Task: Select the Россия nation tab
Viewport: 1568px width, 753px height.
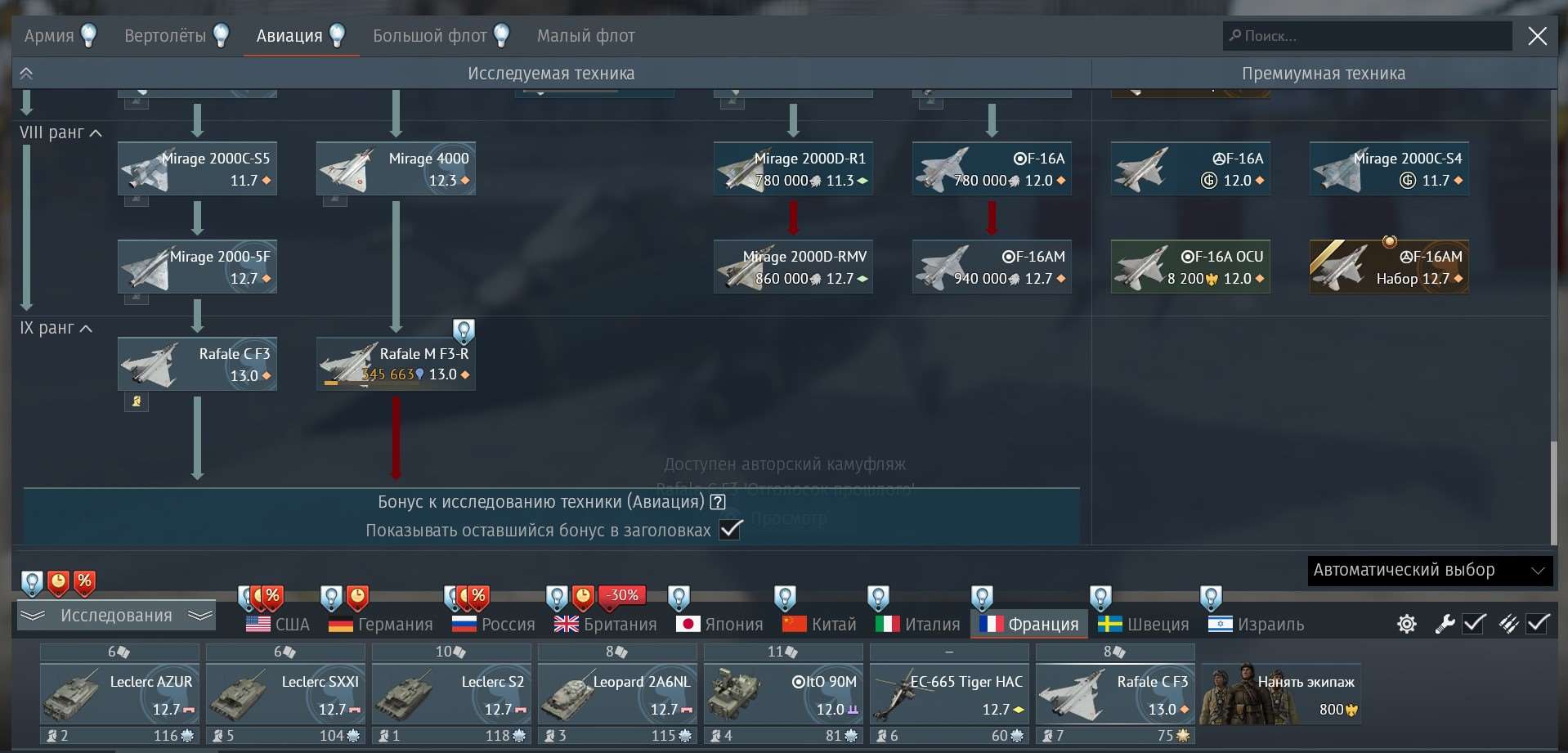Action: (493, 625)
